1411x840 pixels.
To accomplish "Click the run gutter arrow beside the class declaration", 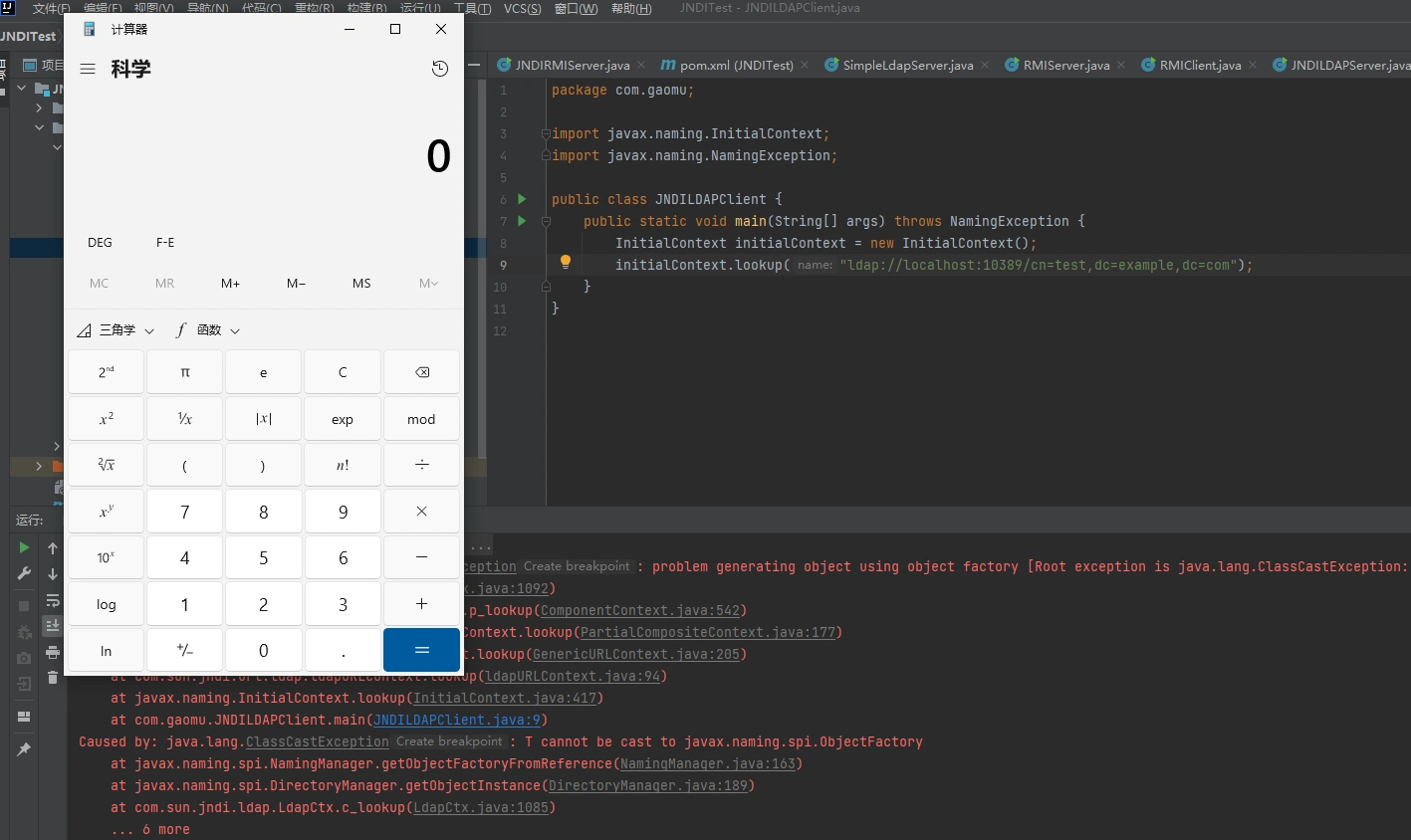I will pos(522,199).
